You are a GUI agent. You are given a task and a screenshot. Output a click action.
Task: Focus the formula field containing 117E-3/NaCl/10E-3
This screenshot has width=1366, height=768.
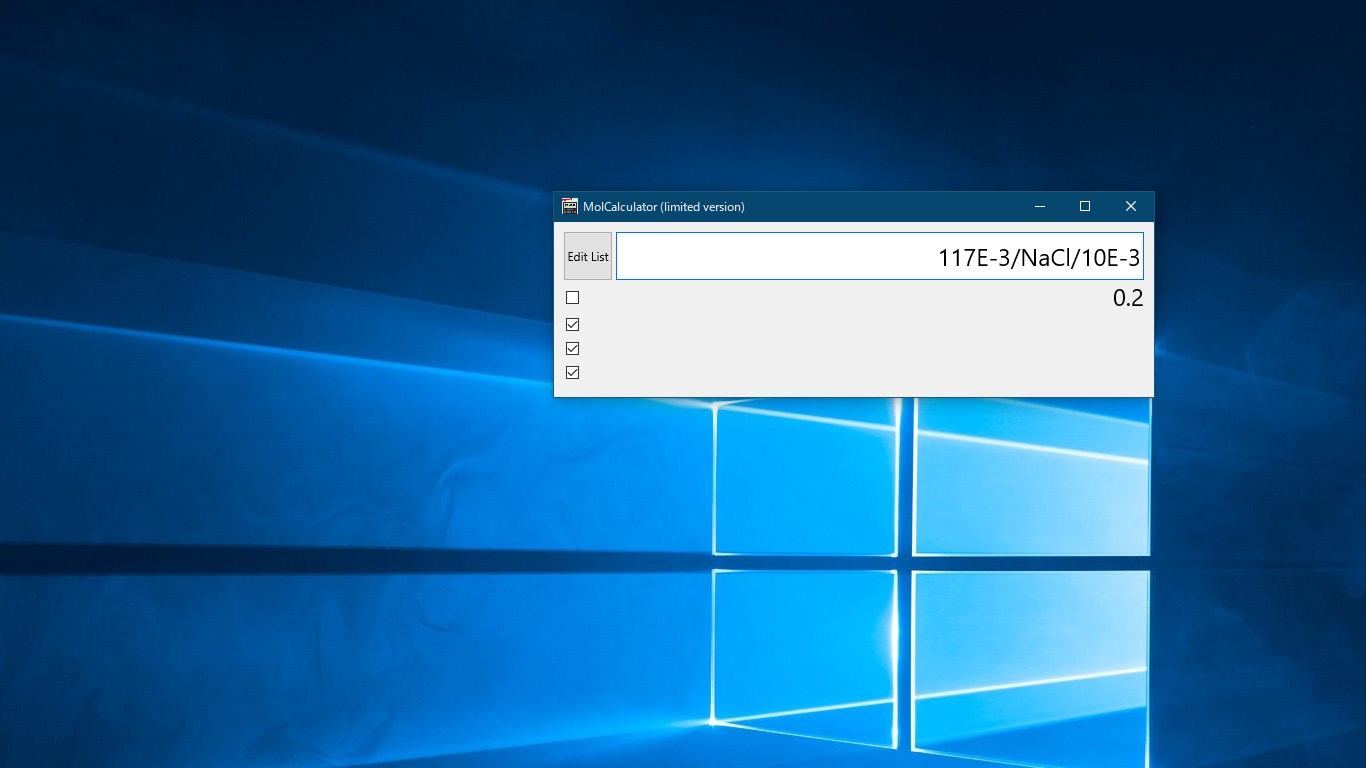(x=880, y=256)
